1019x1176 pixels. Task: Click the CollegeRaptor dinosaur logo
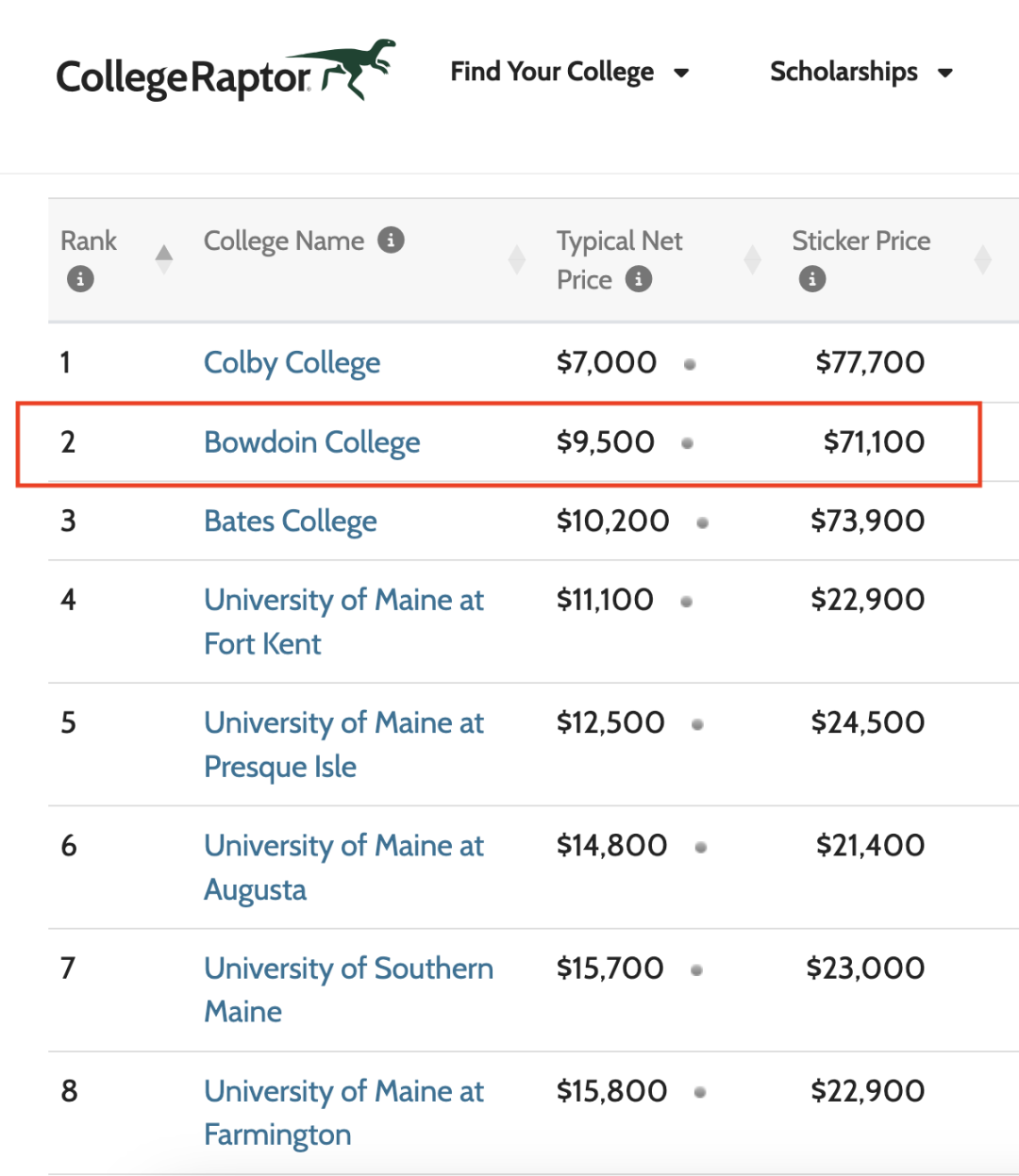(226, 71)
